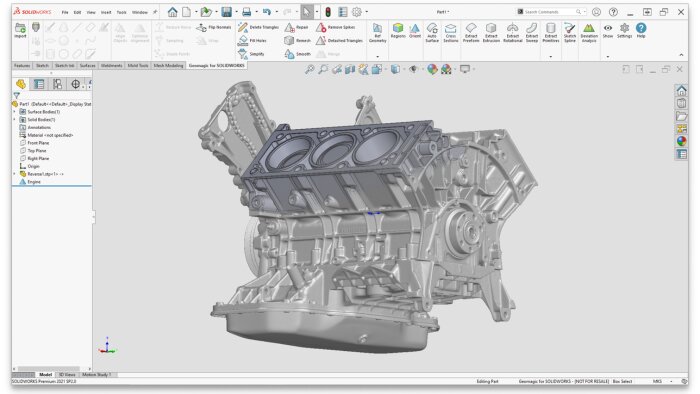Open dropdown under Show
The height and width of the screenshot is (394, 700).
coord(608,57)
